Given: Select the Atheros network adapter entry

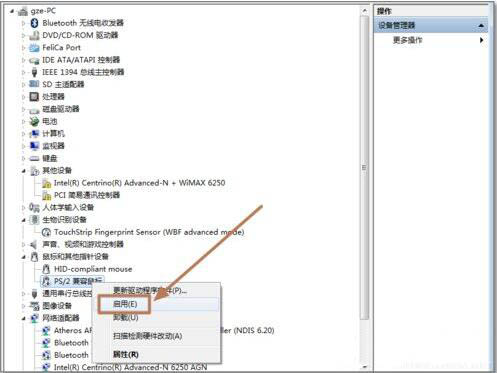Looking at the screenshot, I should point(73,330).
